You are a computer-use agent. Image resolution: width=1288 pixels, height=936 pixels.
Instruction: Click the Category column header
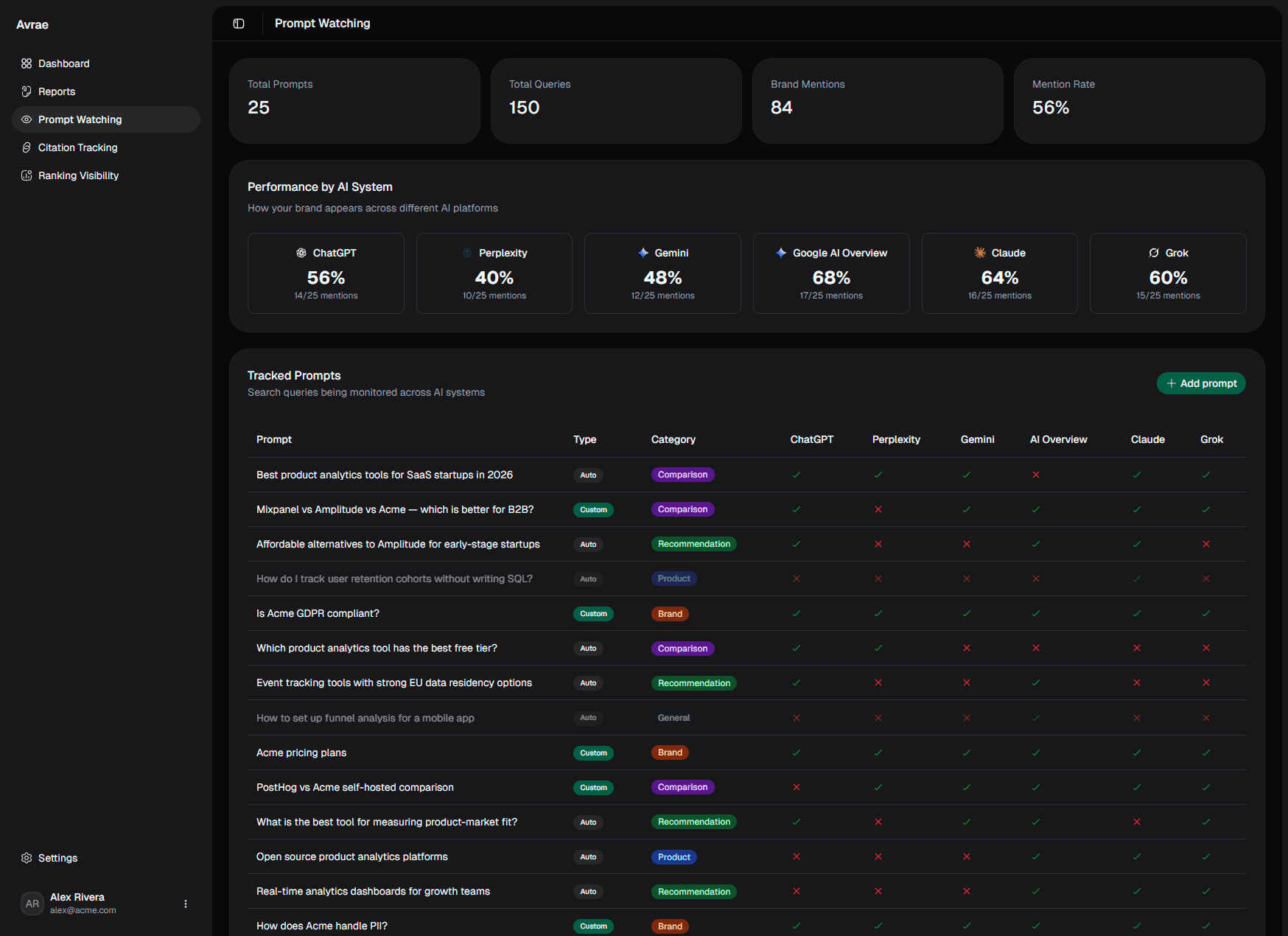(673, 439)
